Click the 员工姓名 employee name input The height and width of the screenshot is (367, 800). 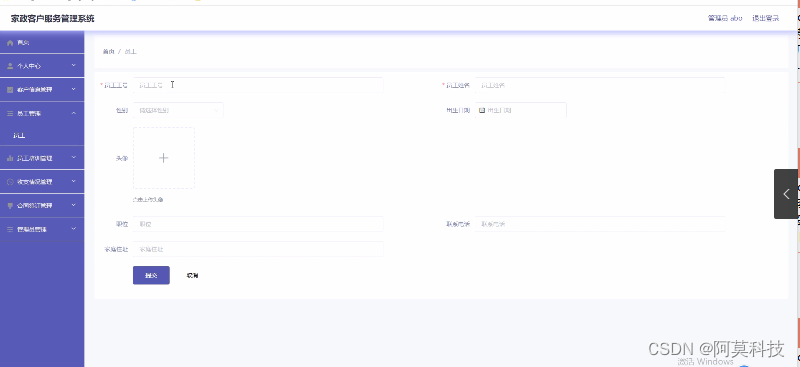[x=600, y=85]
